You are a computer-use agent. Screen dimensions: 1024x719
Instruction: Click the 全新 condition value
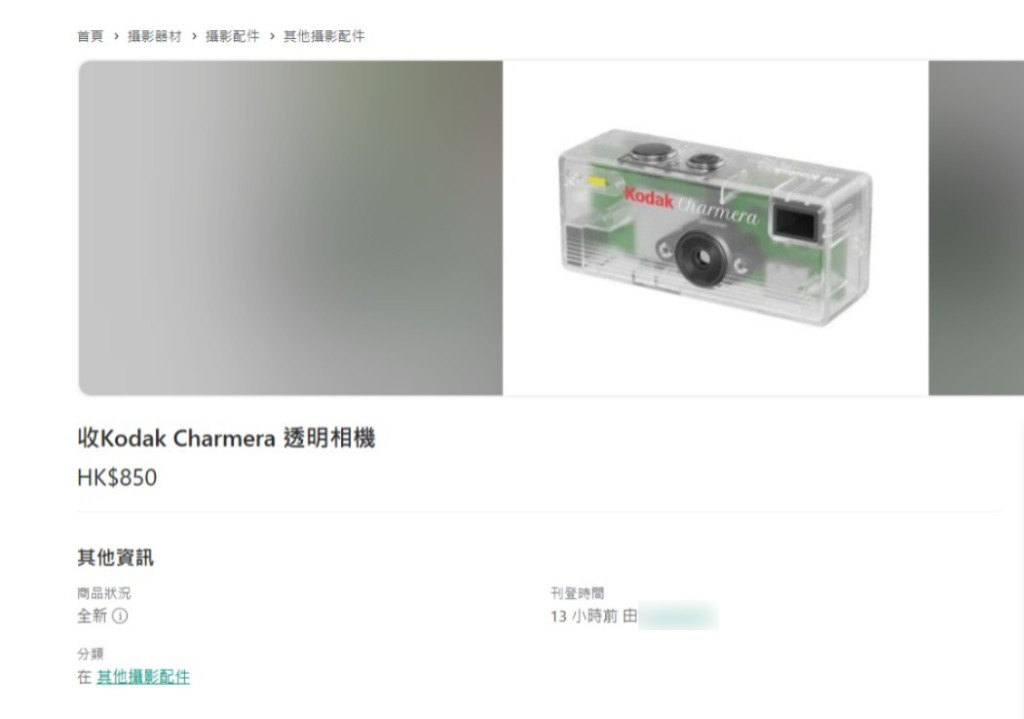tap(92, 616)
